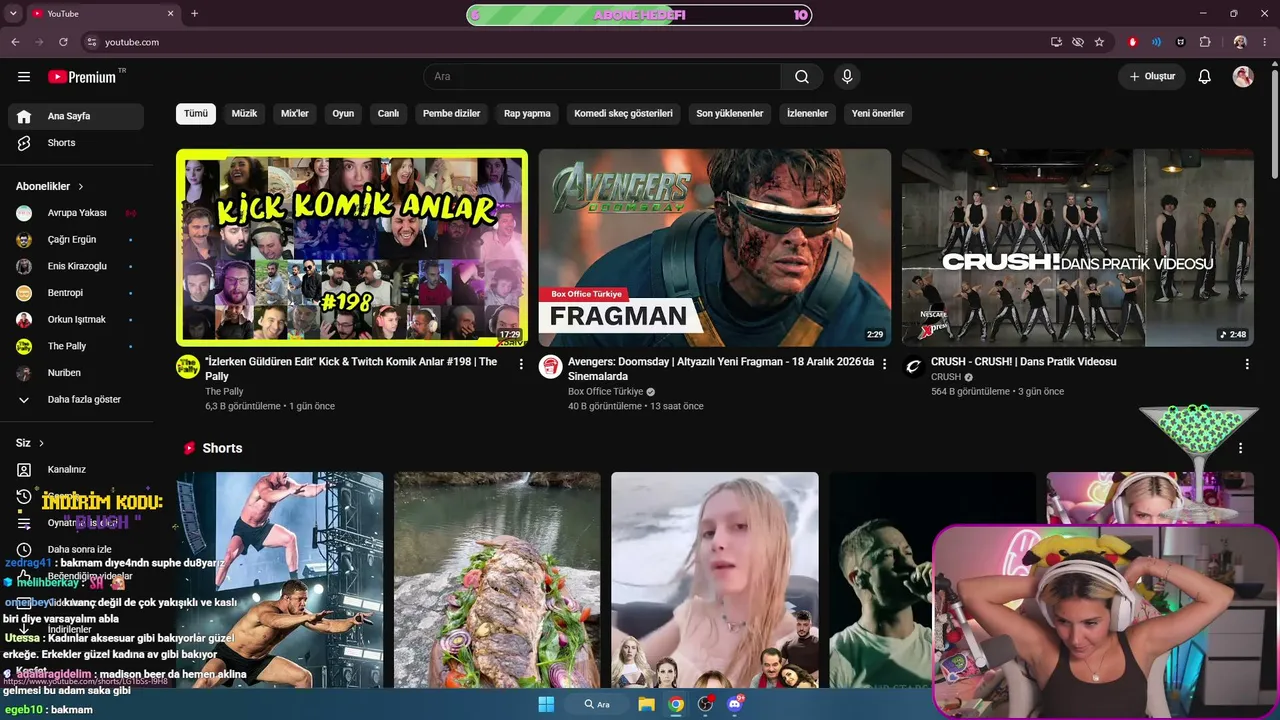
Task: Open Nuriben subscription channel
Action: pos(76,373)
